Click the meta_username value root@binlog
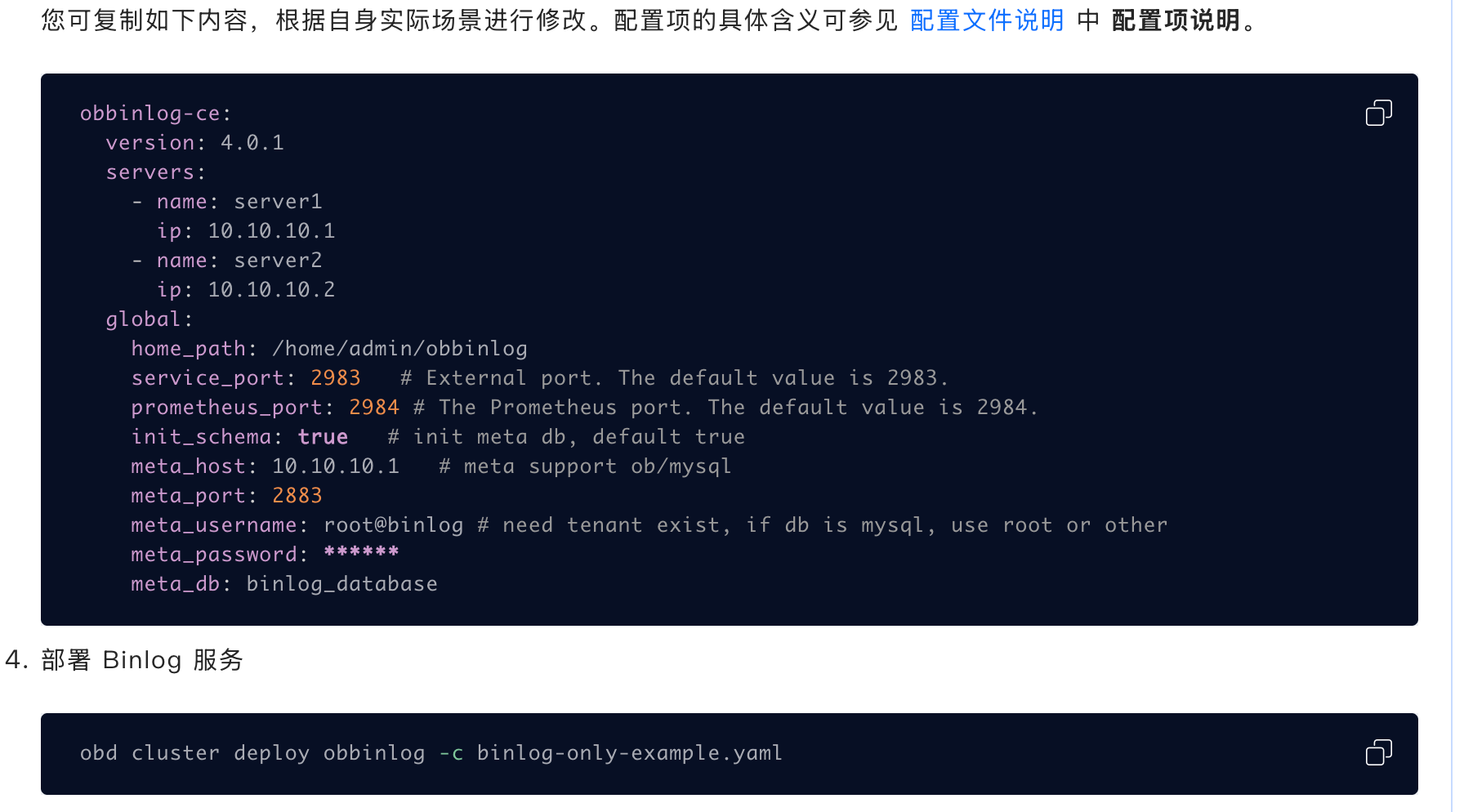Viewport: 1464px width, 812px height. click(393, 525)
